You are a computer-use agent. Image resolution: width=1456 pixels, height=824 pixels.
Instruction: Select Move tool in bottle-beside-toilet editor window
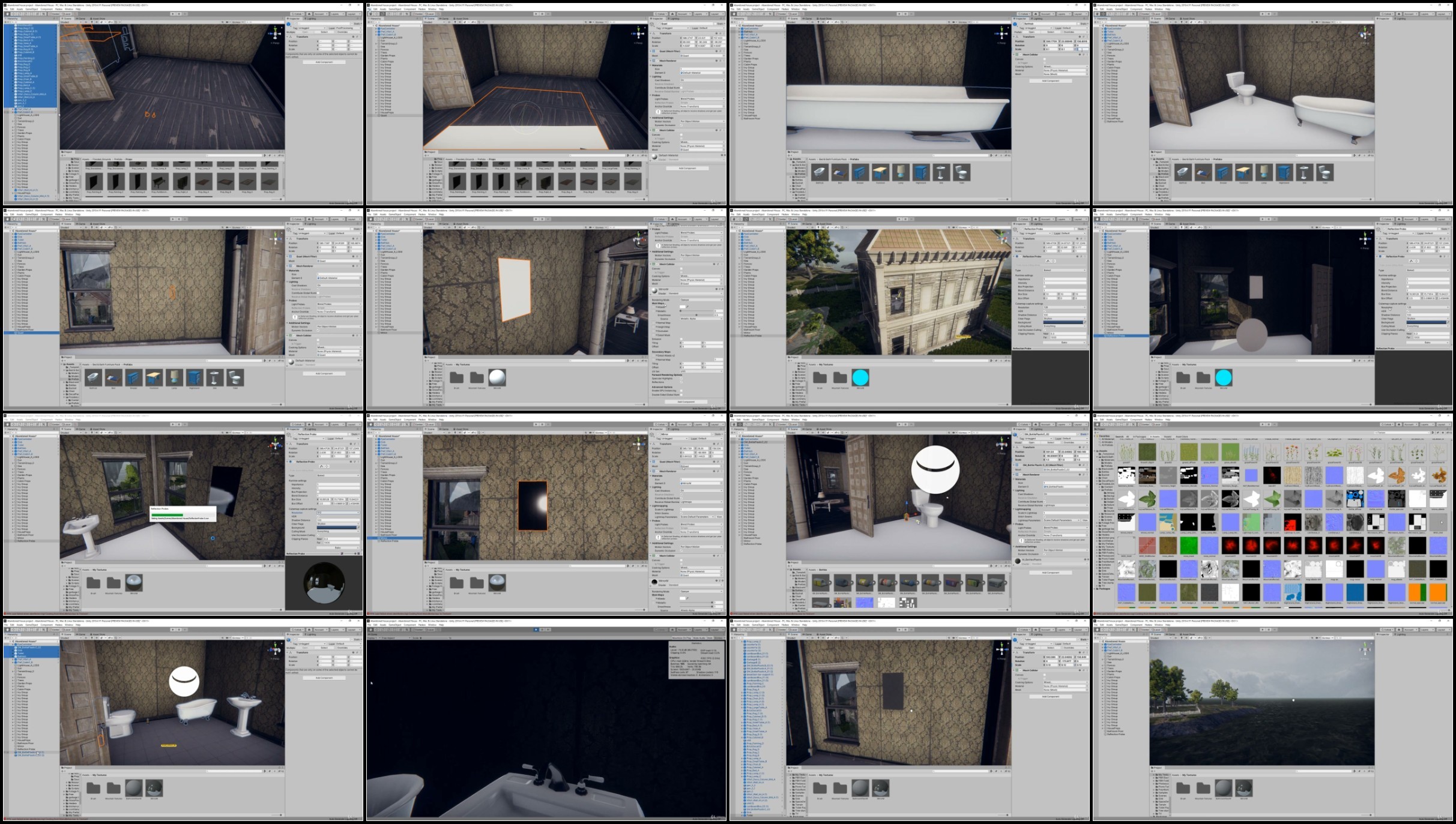[741, 424]
